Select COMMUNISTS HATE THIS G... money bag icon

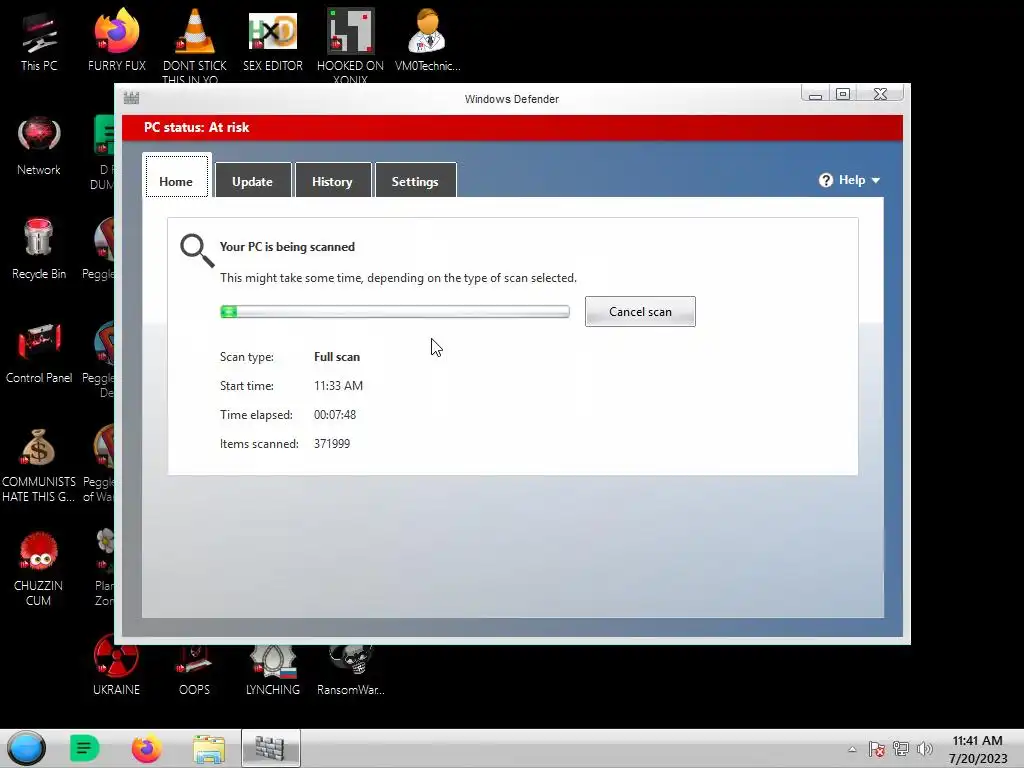tap(39, 465)
